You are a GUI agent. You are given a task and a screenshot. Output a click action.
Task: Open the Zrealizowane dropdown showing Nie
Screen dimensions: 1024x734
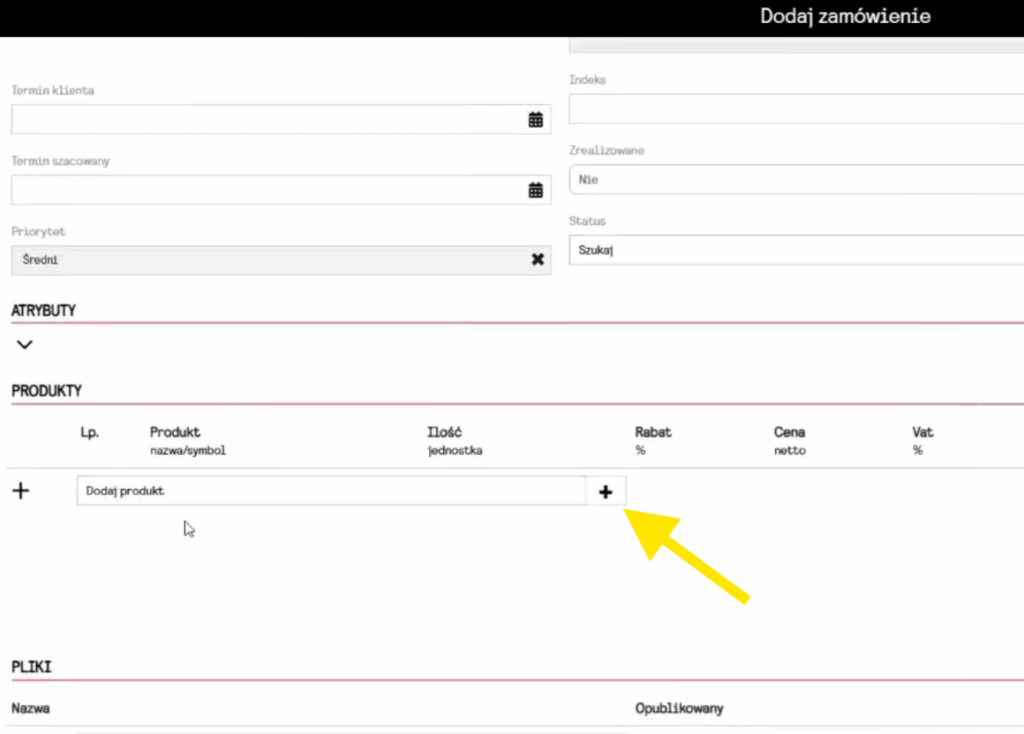(x=795, y=180)
